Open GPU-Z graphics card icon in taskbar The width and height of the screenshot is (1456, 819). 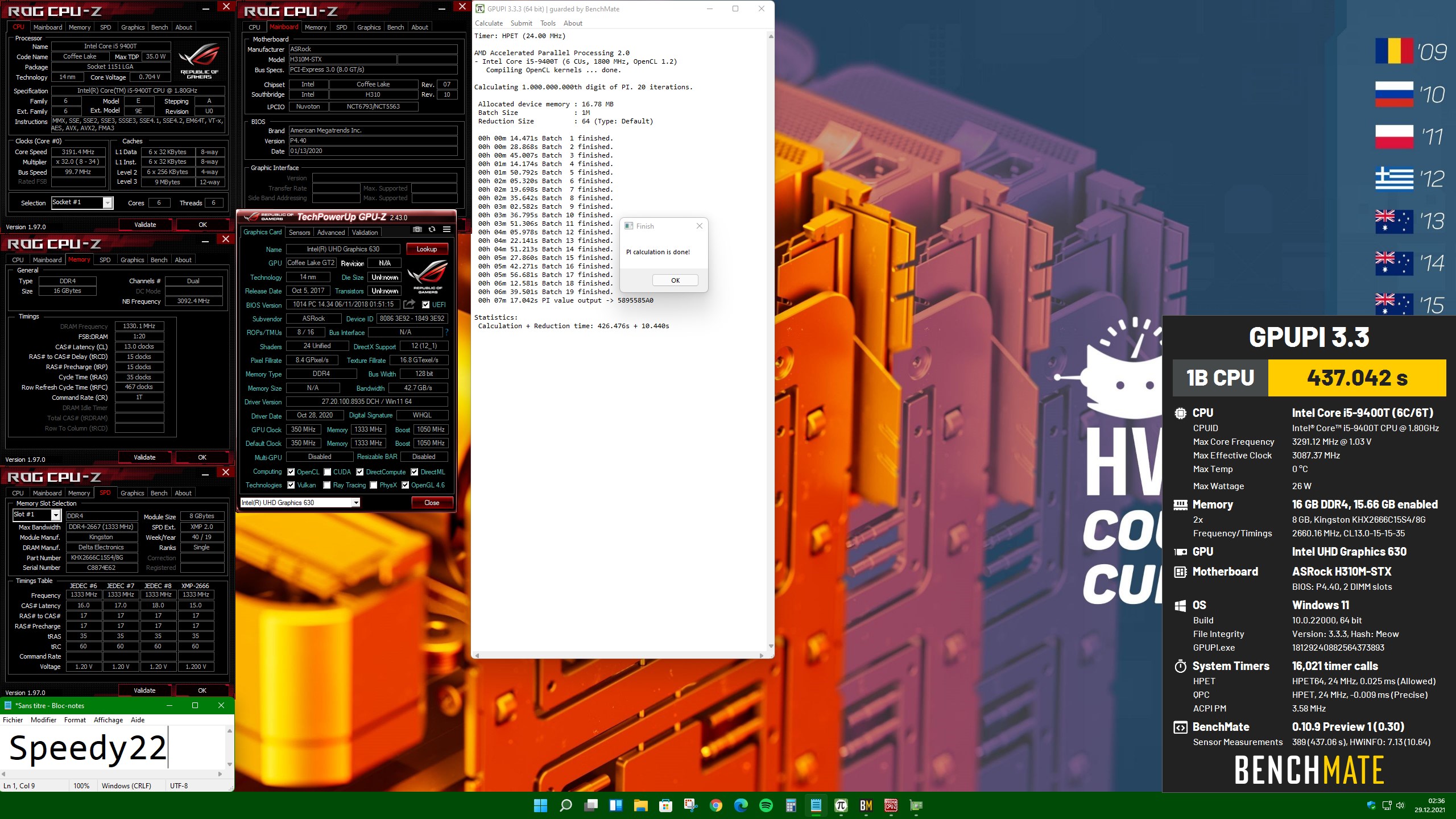pos(916,805)
